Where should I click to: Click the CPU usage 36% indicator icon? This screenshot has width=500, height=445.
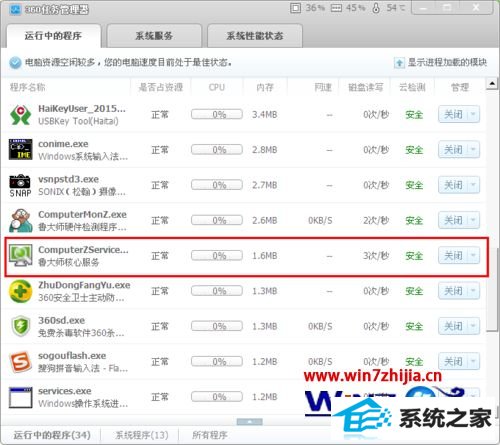tap(295, 8)
